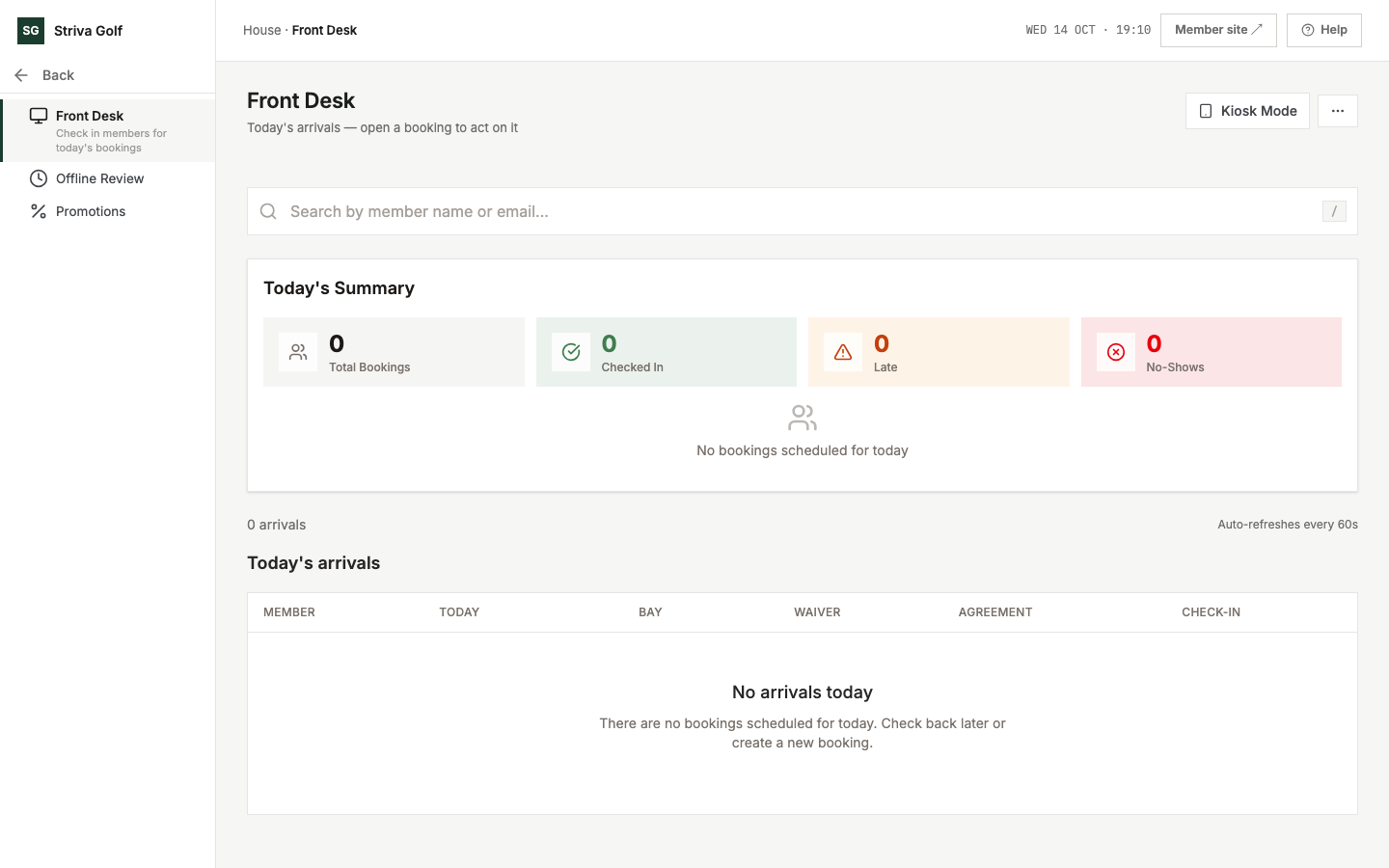Click the Back arrow icon
The height and width of the screenshot is (868, 1389).
21,75
